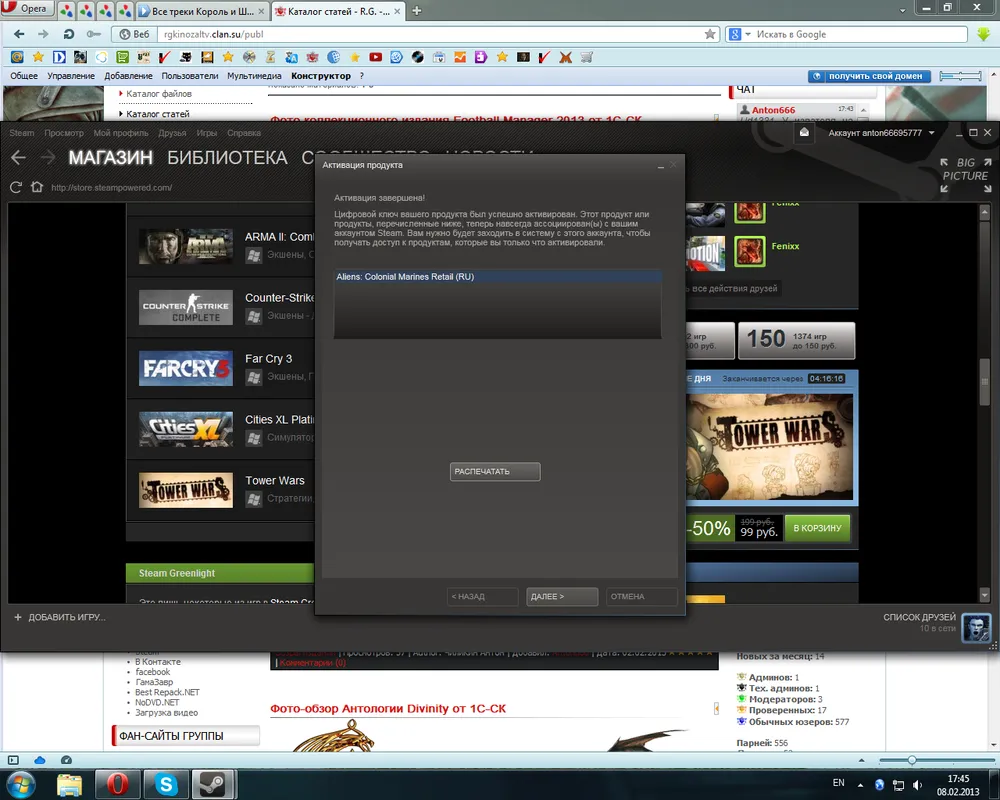Click the Steam inbox notification icon
1000x800 pixels.
point(804,132)
